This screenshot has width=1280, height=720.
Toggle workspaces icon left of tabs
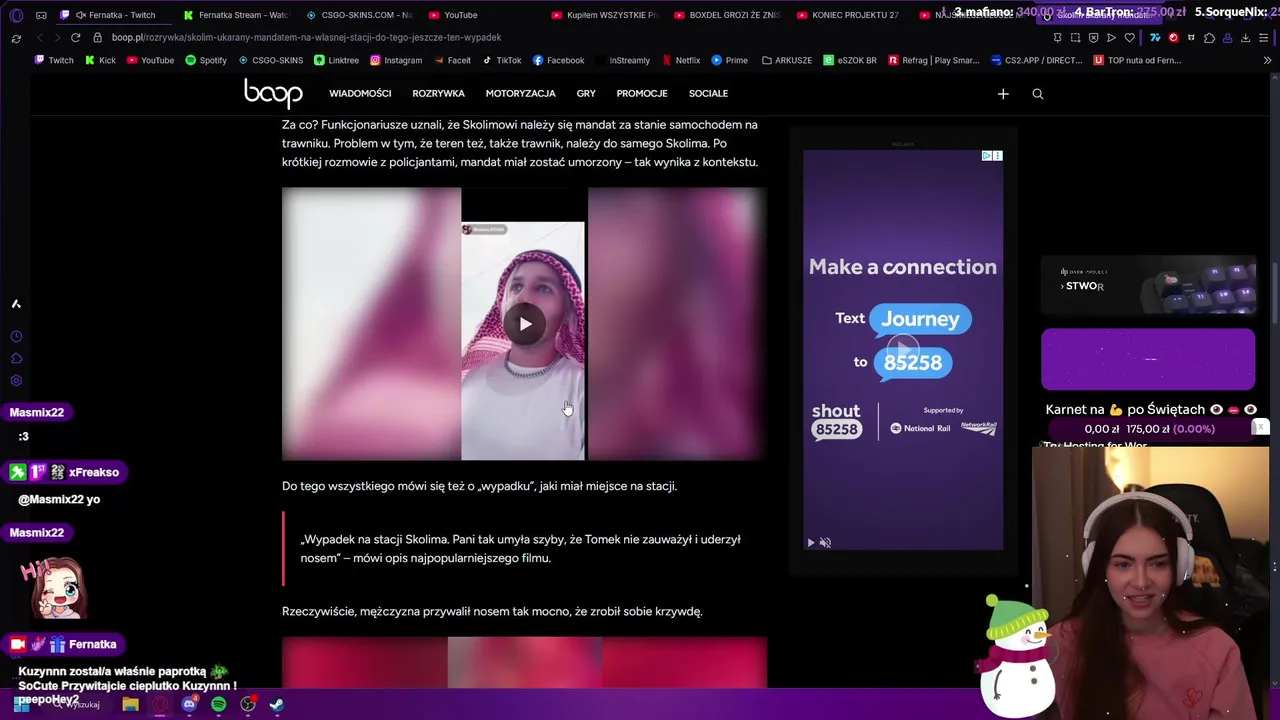[41, 15]
